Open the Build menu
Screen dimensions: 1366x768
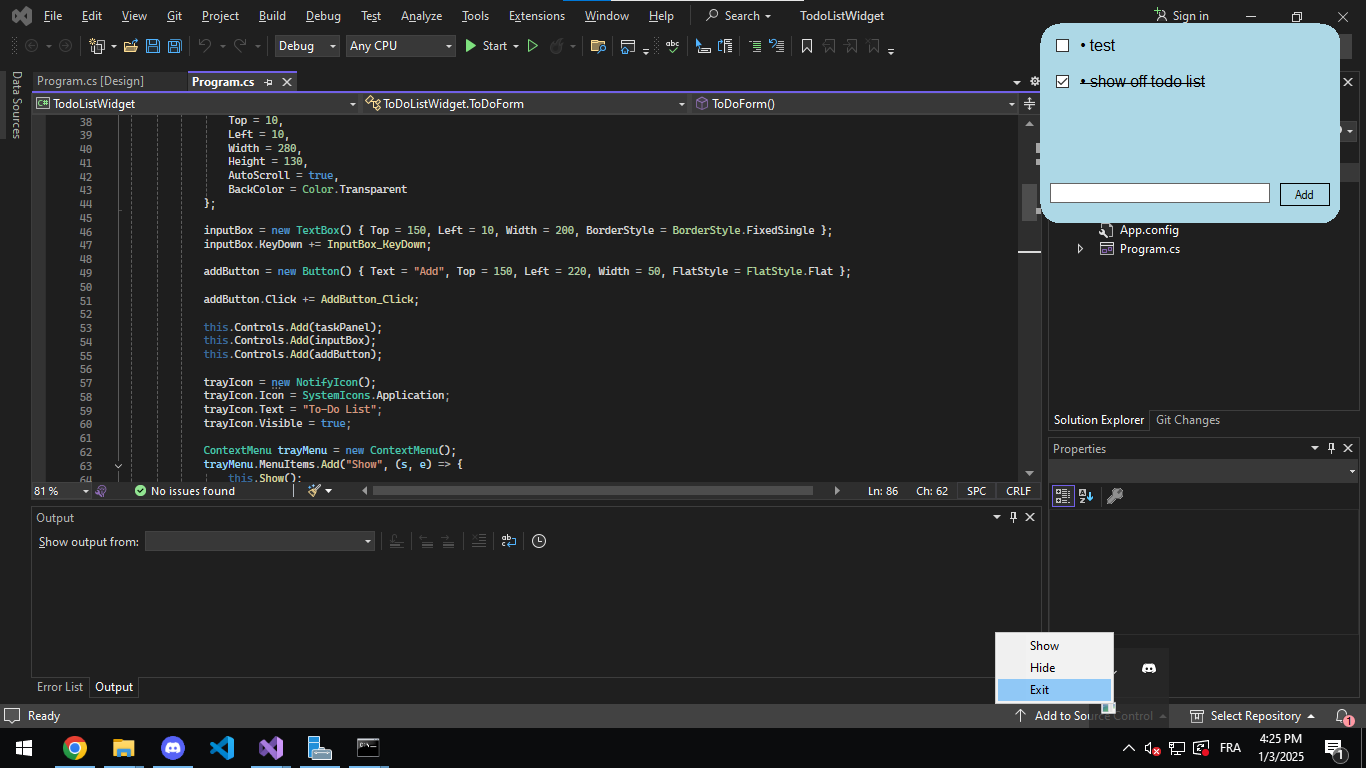pyautogui.click(x=272, y=16)
